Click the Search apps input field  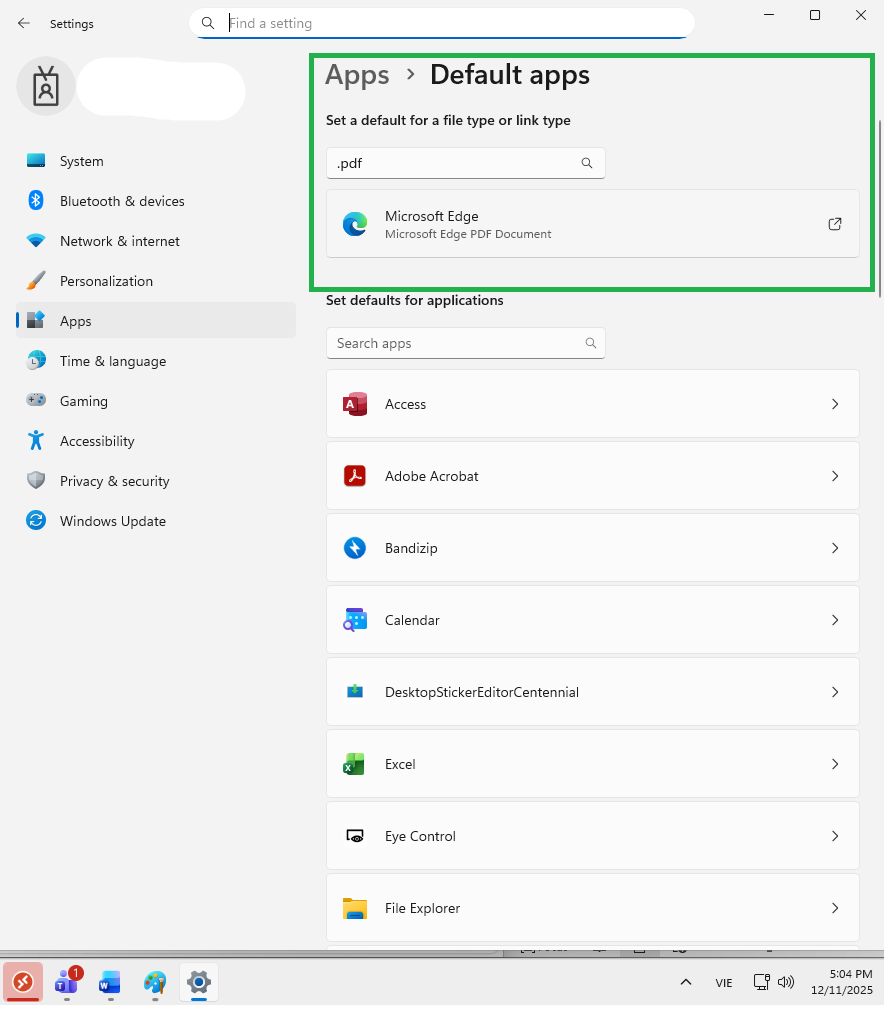click(x=465, y=343)
